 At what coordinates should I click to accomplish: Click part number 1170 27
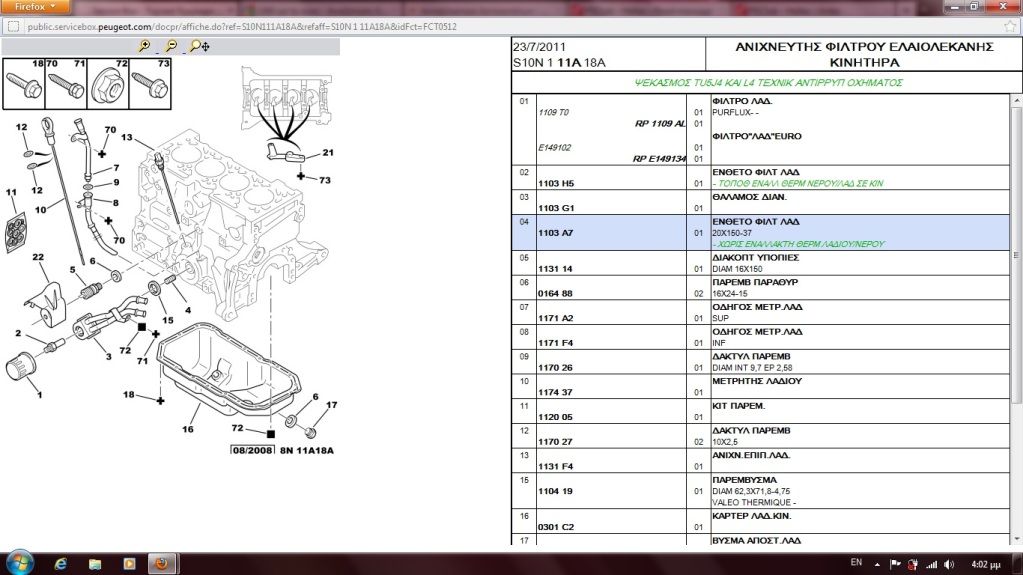(555, 442)
